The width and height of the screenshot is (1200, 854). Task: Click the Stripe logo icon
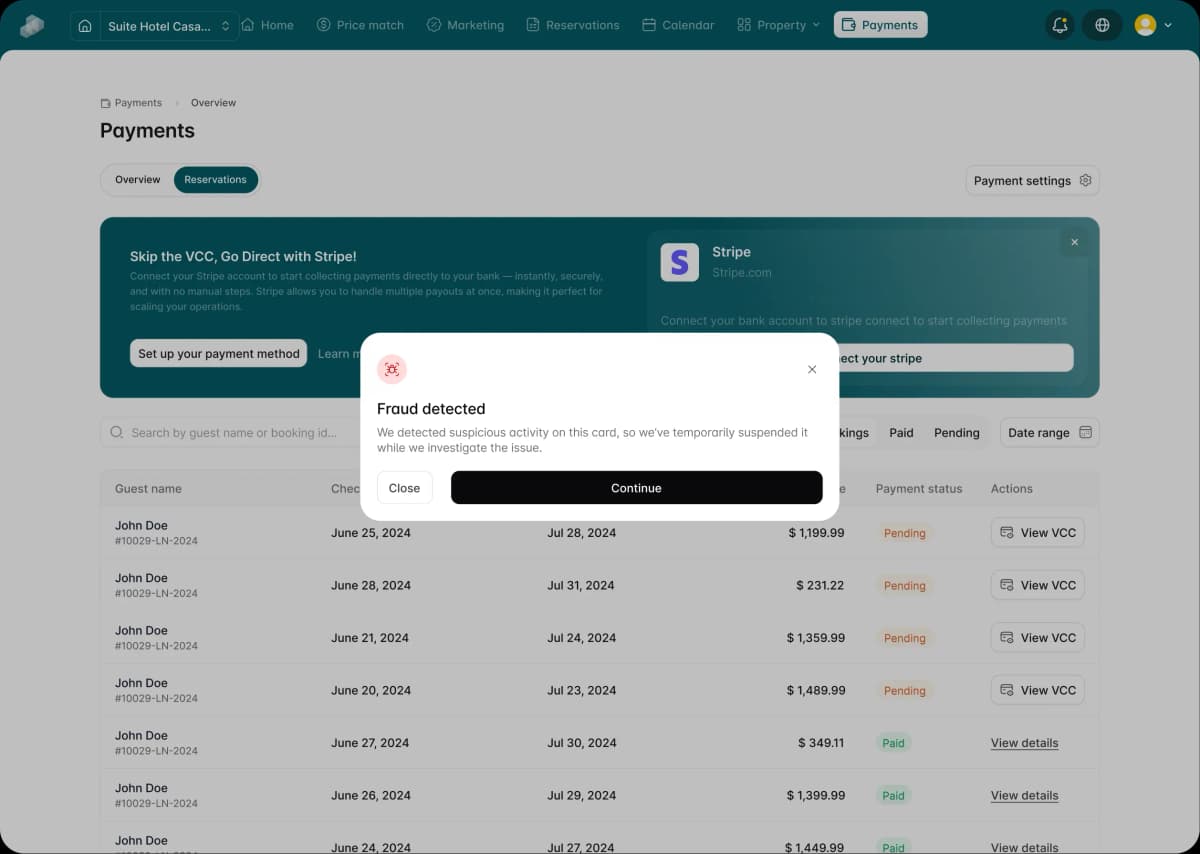pyautogui.click(x=680, y=262)
